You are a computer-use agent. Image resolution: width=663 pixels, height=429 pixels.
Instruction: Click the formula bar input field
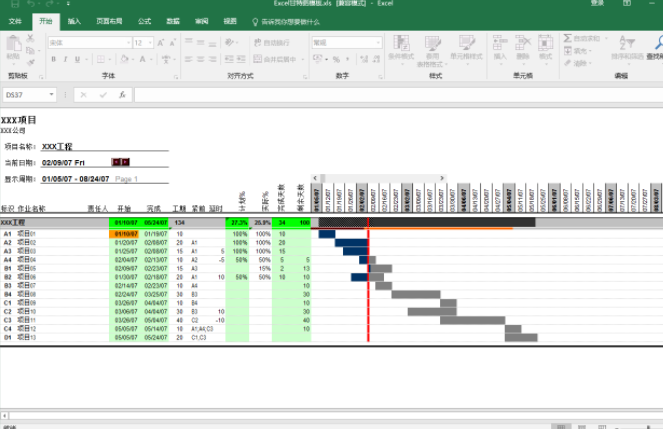tap(398, 95)
